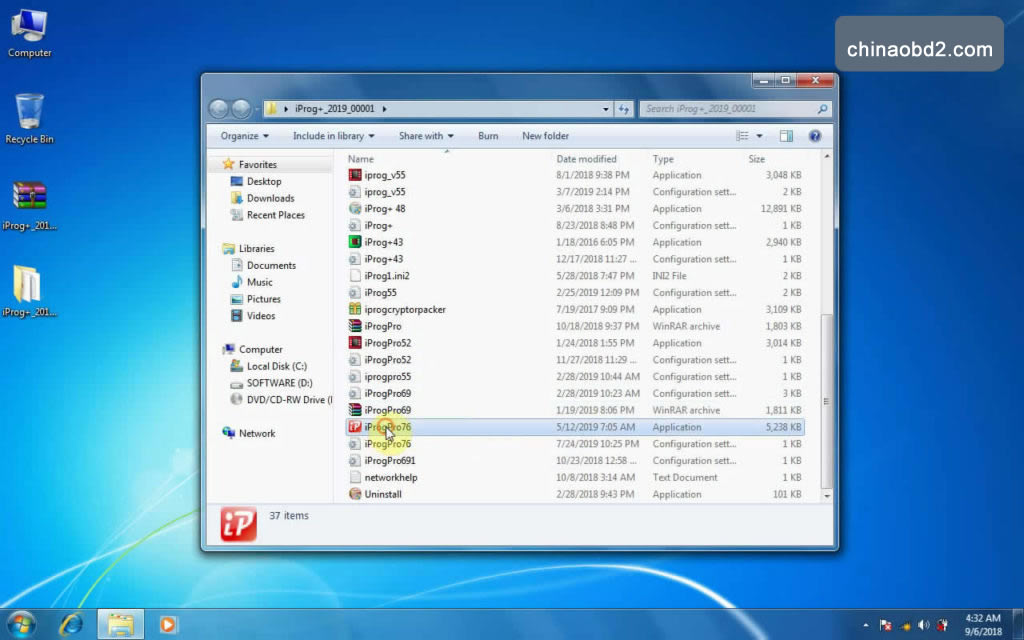Click the Help question mark icon
1024x640 pixels.
pyautogui.click(x=814, y=136)
